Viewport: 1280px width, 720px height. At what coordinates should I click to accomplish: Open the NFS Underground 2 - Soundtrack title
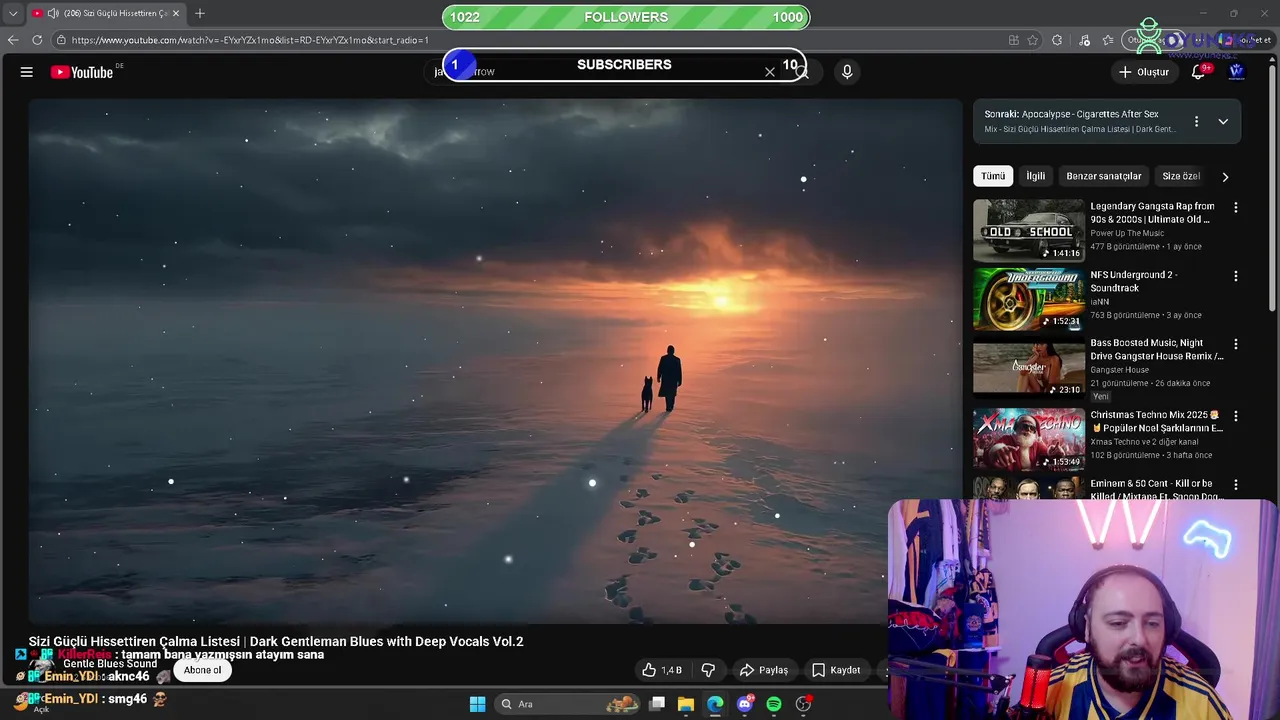click(1133, 281)
